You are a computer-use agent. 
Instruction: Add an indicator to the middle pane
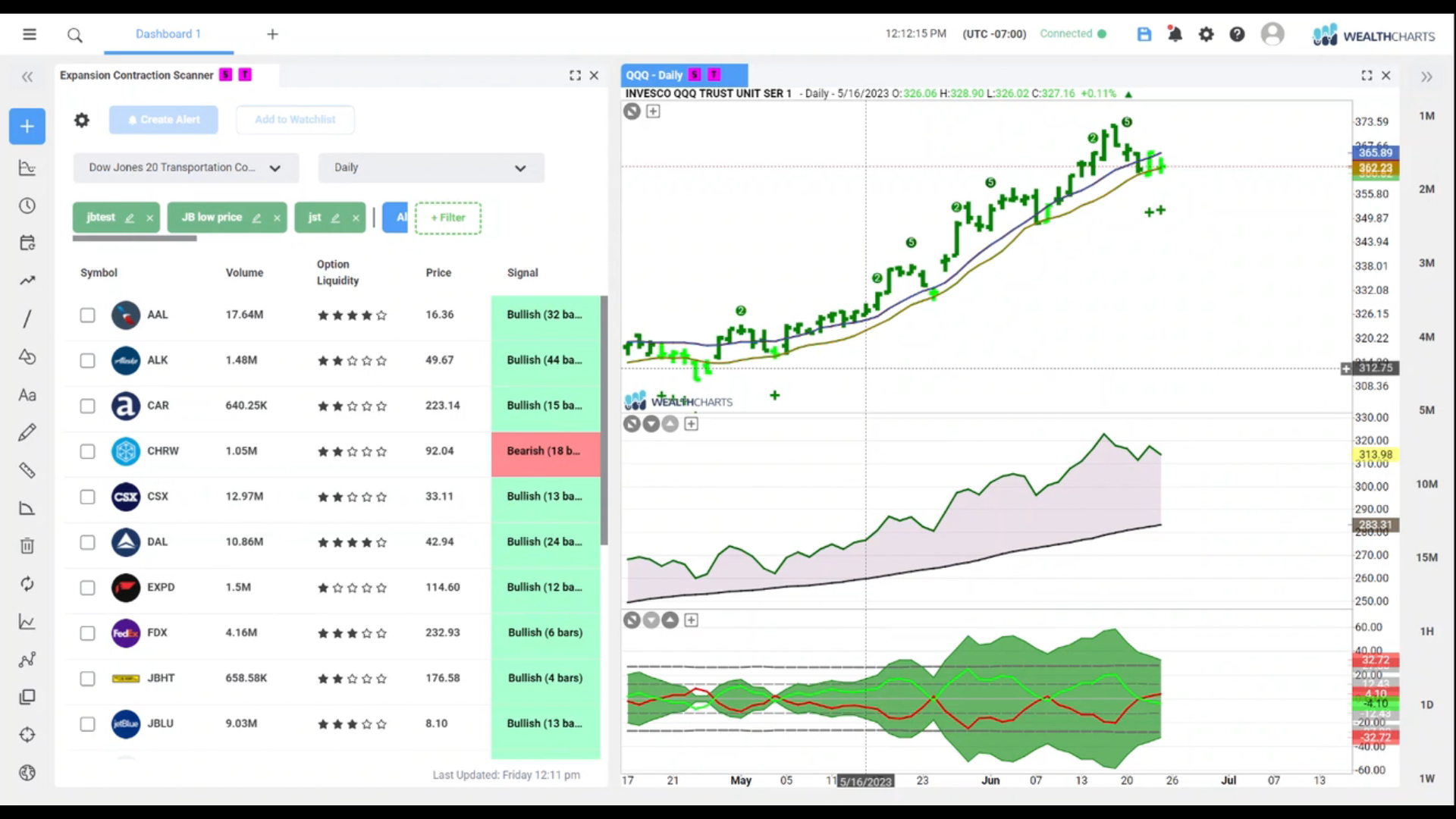point(691,424)
